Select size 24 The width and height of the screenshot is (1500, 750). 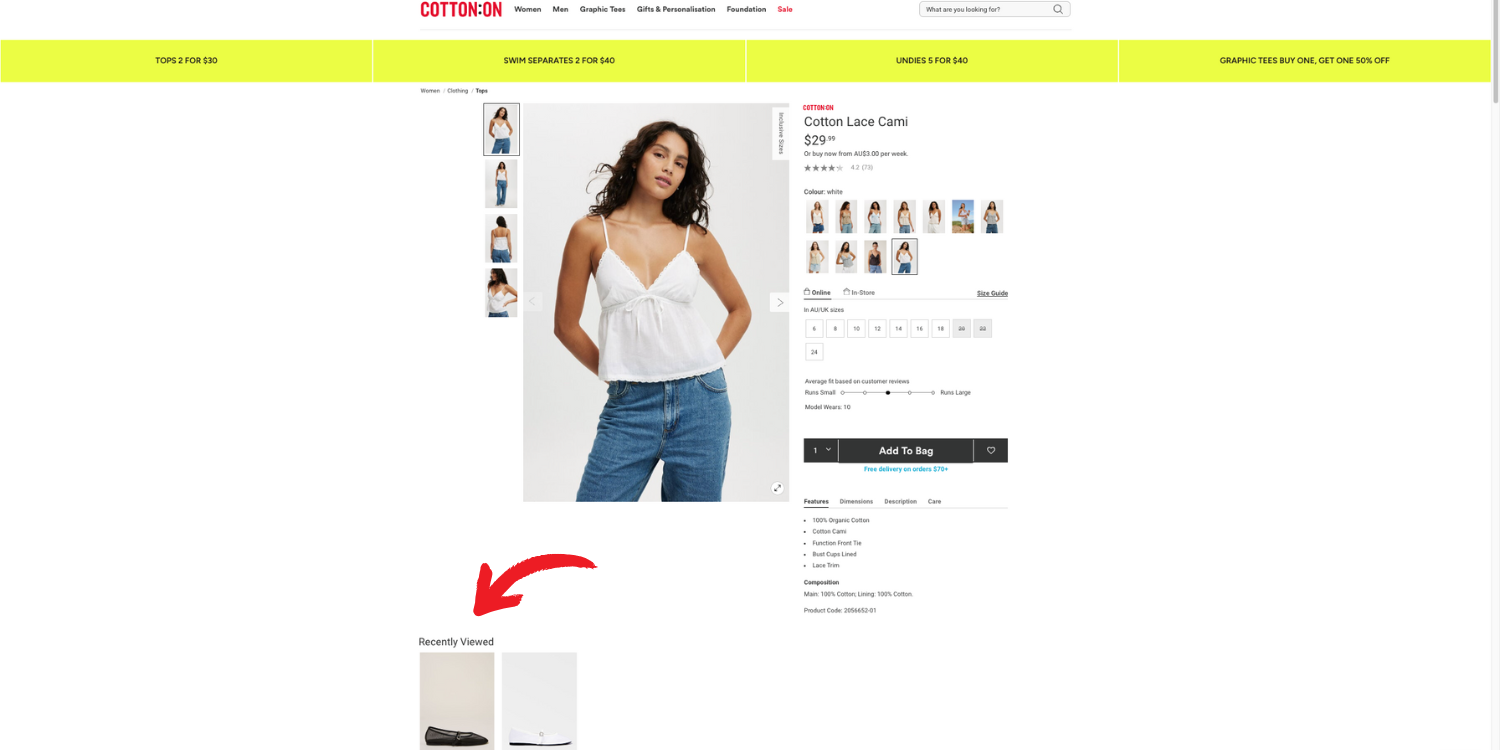[814, 352]
